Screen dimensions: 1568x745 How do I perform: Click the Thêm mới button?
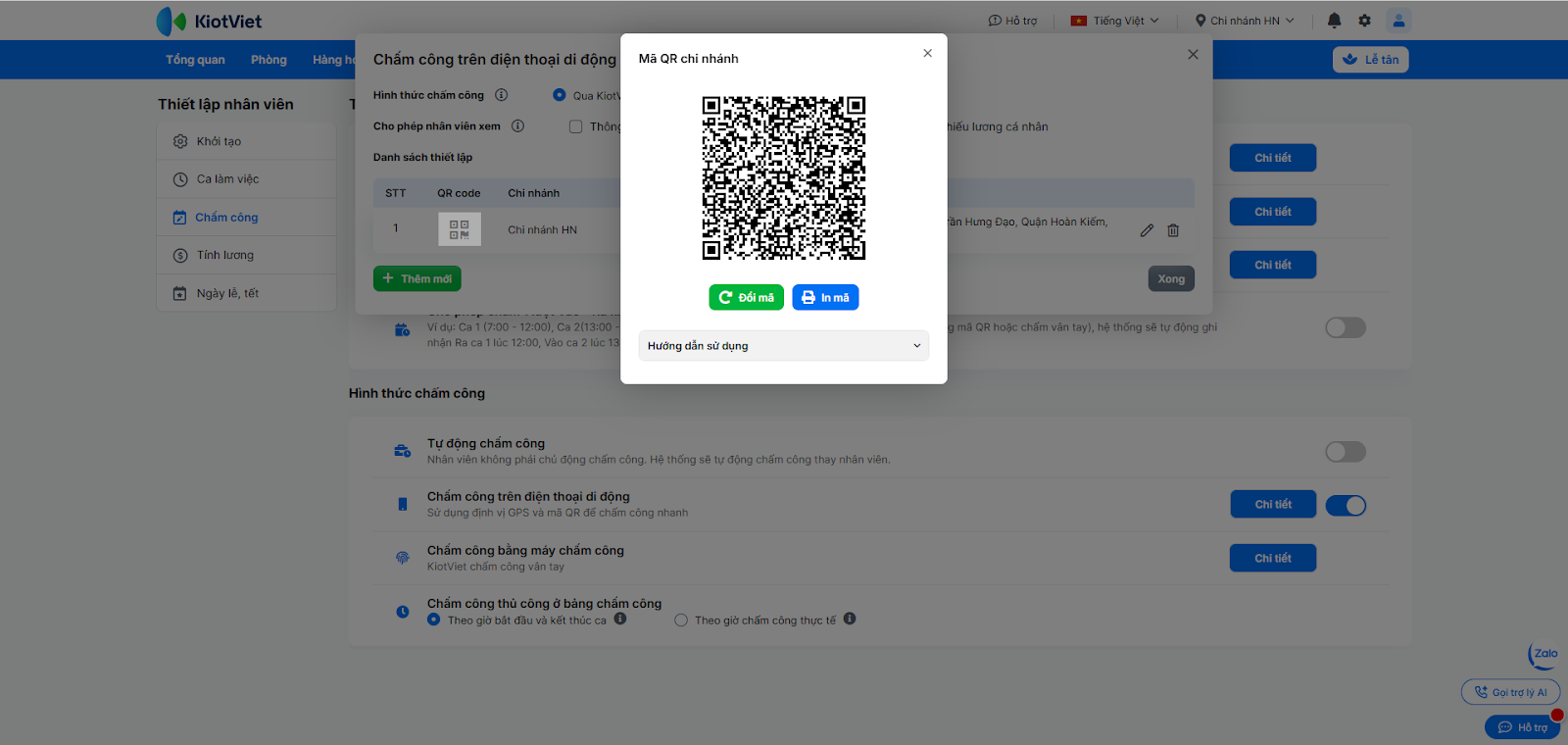point(416,278)
